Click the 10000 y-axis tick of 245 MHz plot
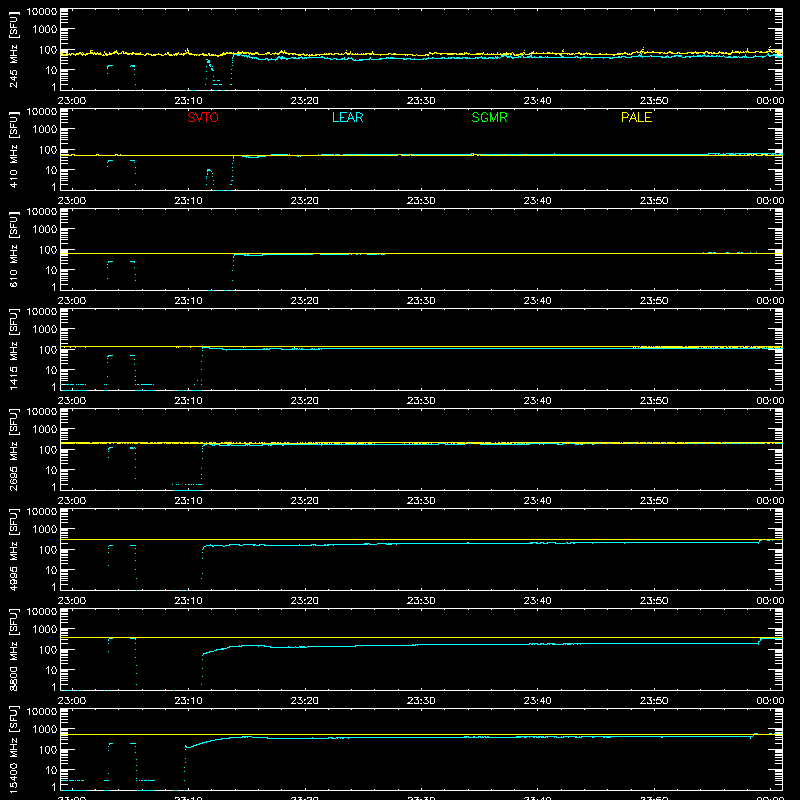The image size is (800, 800). (x=42, y=12)
